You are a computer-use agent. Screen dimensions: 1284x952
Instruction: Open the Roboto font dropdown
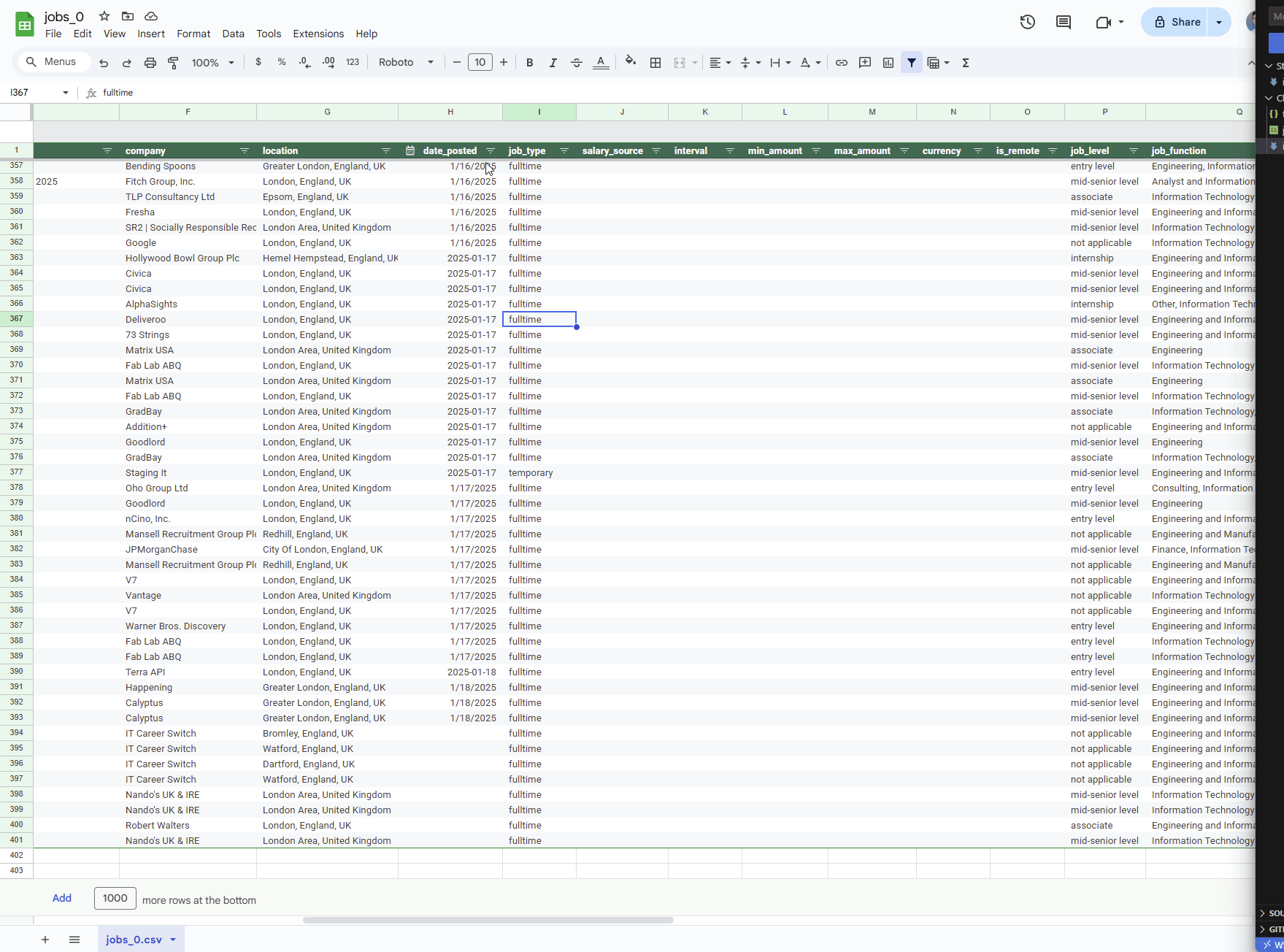coord(405,62)
